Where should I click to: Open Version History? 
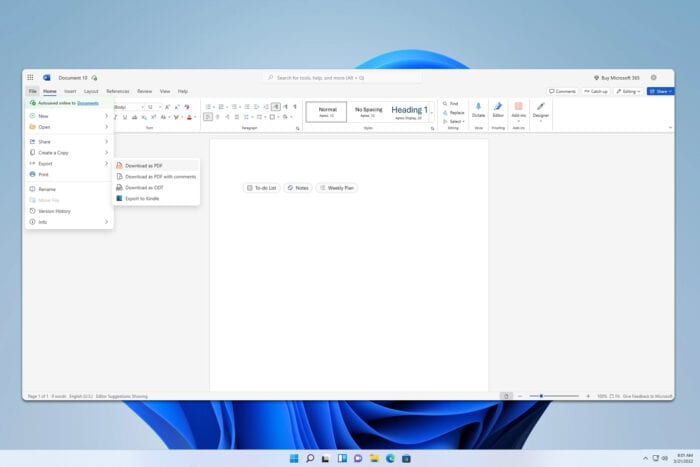(69, 211)
